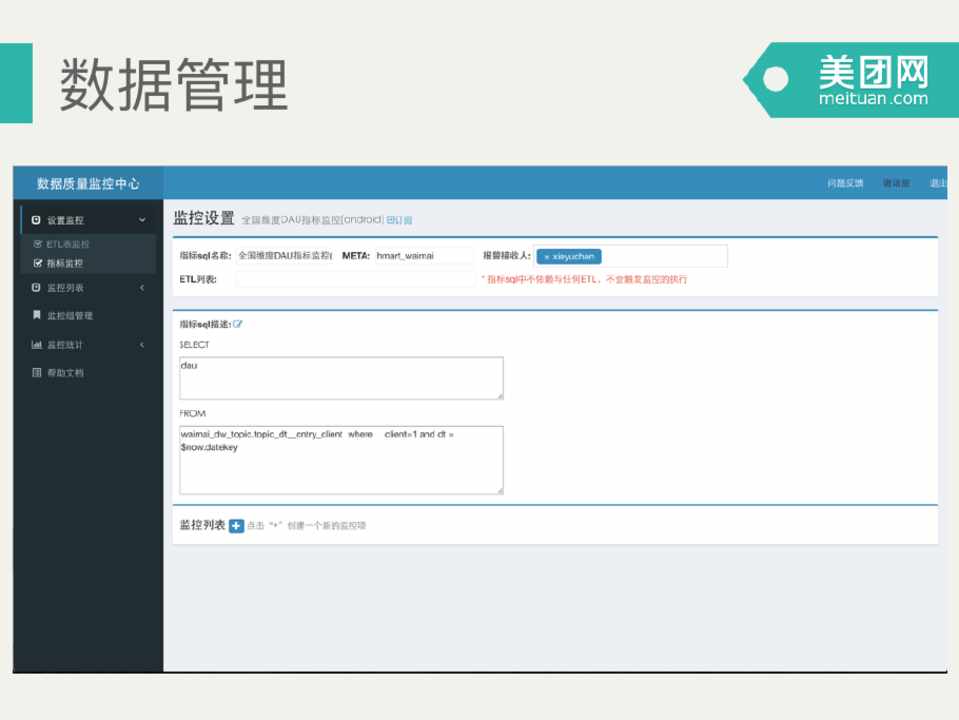This screenshot has width=959, height=720.
Task: Click the edit icon next to 指标sql描述
Action: point(238,324)
